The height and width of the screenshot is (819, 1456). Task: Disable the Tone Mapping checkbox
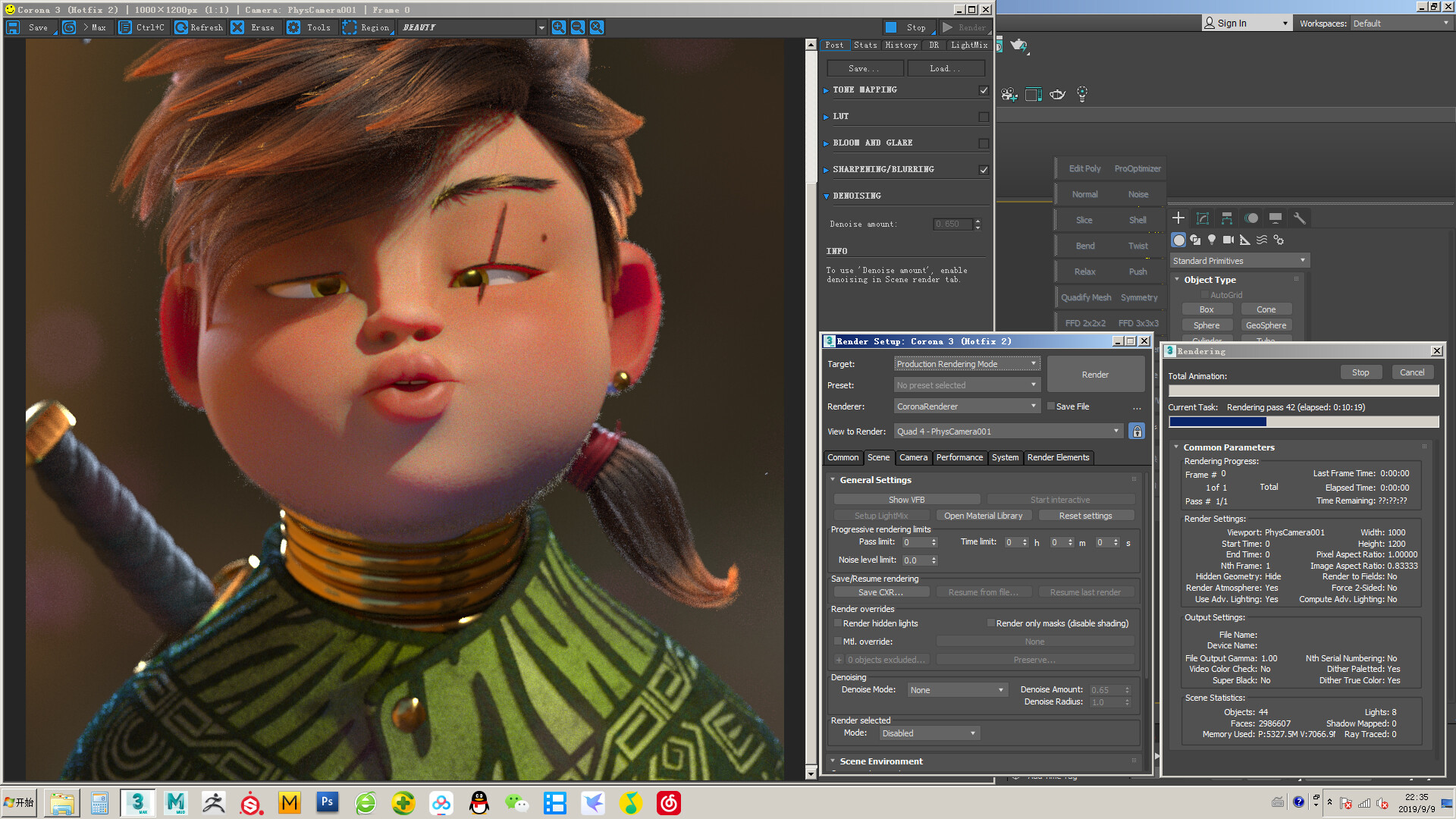click(984, 90)
